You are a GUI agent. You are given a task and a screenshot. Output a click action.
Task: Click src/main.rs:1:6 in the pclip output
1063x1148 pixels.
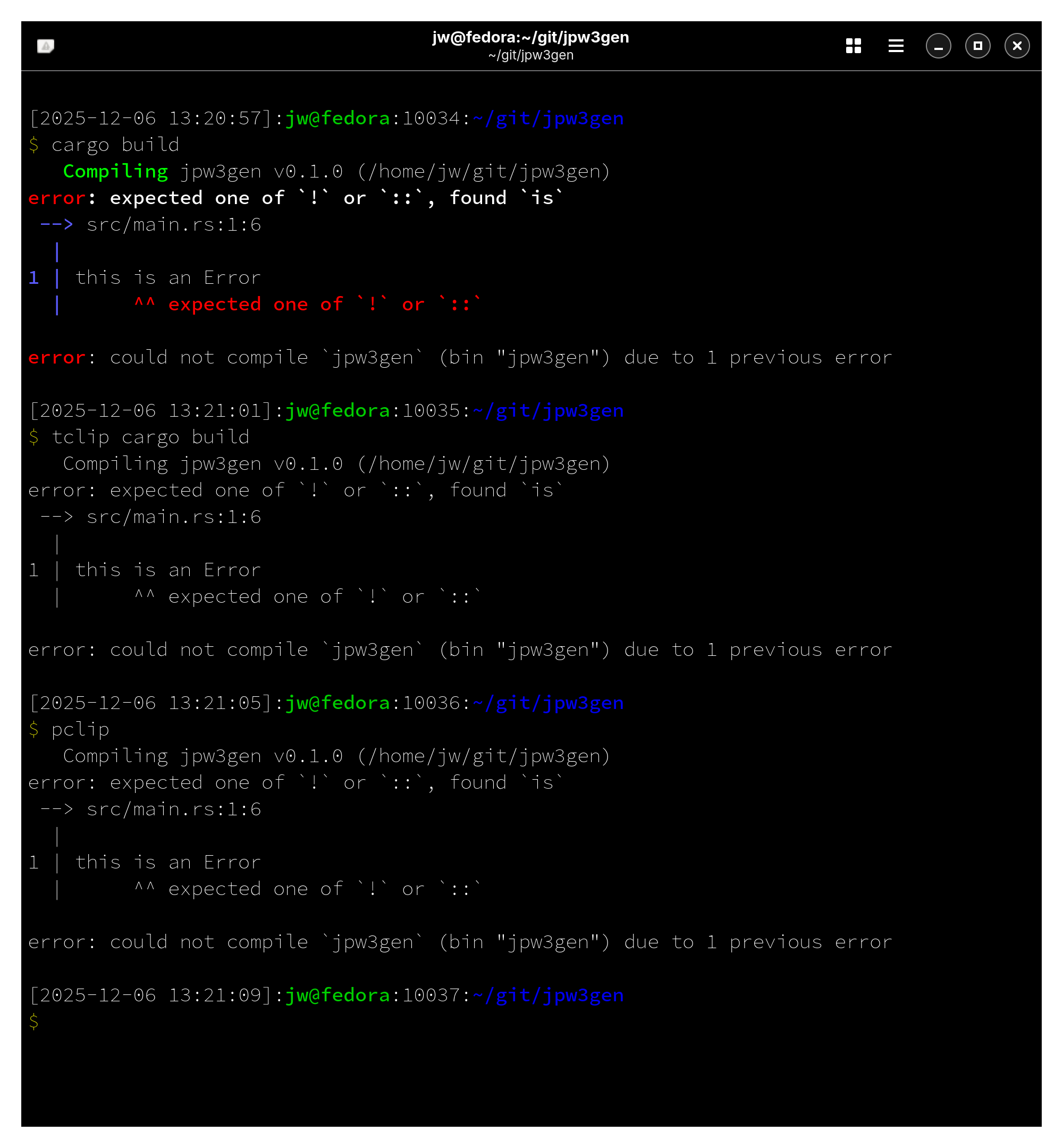(174, 809)
